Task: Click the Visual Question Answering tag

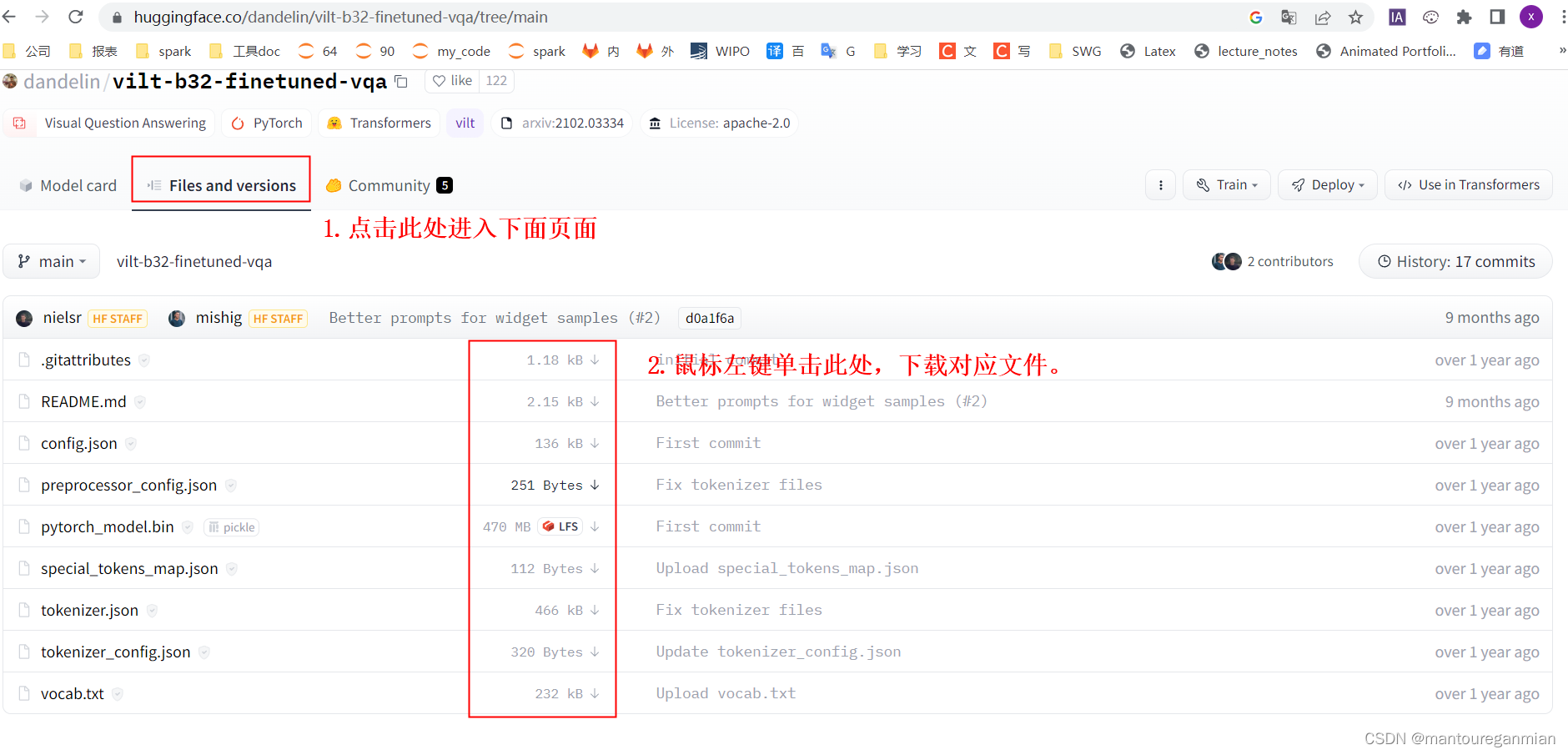Action: tap(109, 123)
